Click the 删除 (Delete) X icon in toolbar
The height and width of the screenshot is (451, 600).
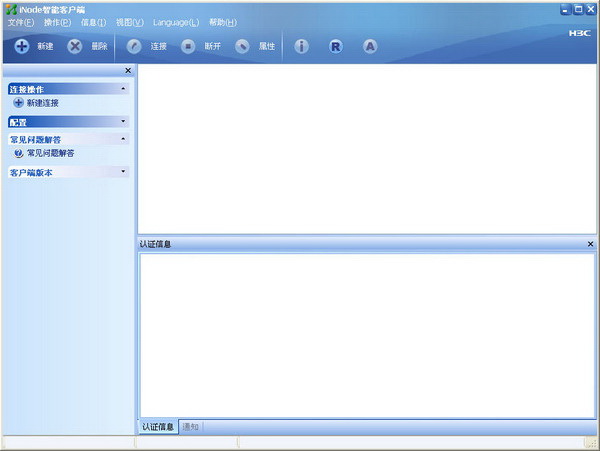[75, 46]
